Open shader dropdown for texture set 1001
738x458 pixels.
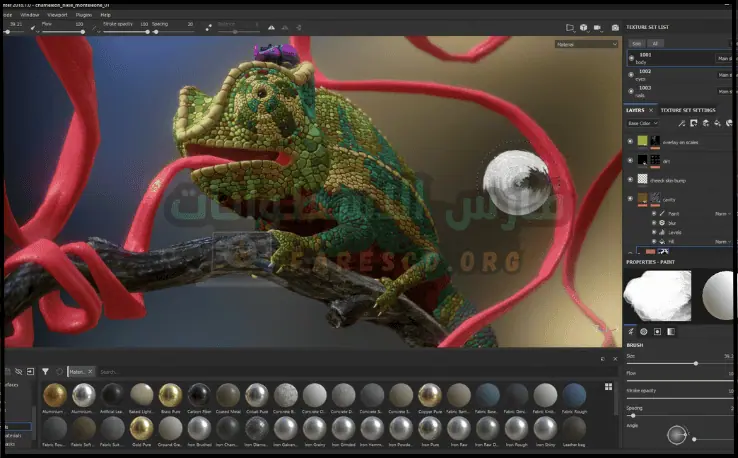[725, 59]
